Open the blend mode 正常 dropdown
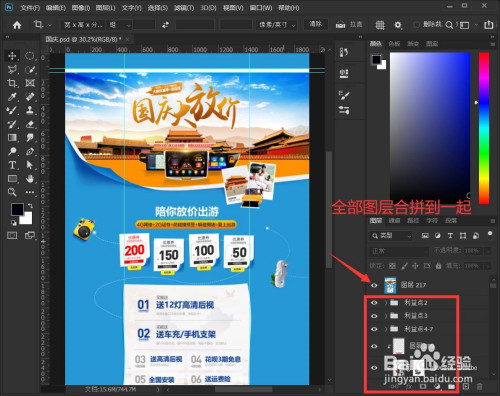This screenshot has height=396, width=500. click(x=399, y=251)
